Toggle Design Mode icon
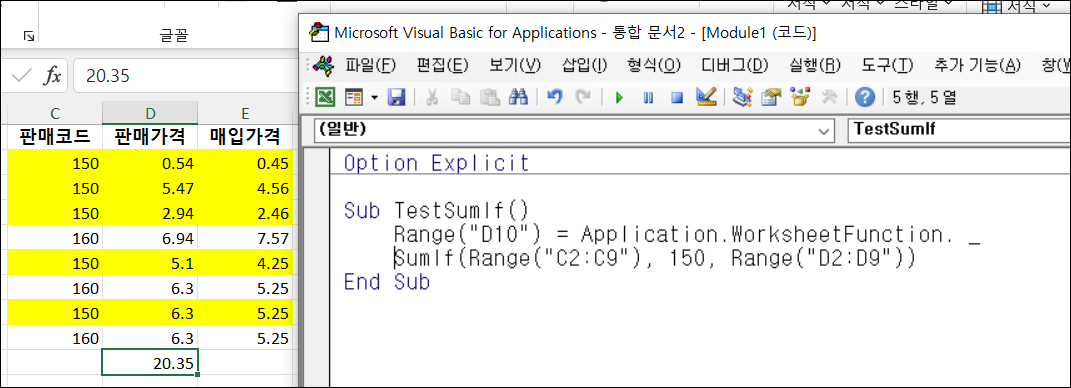The image size is (1071, 388). click(706, 98)
